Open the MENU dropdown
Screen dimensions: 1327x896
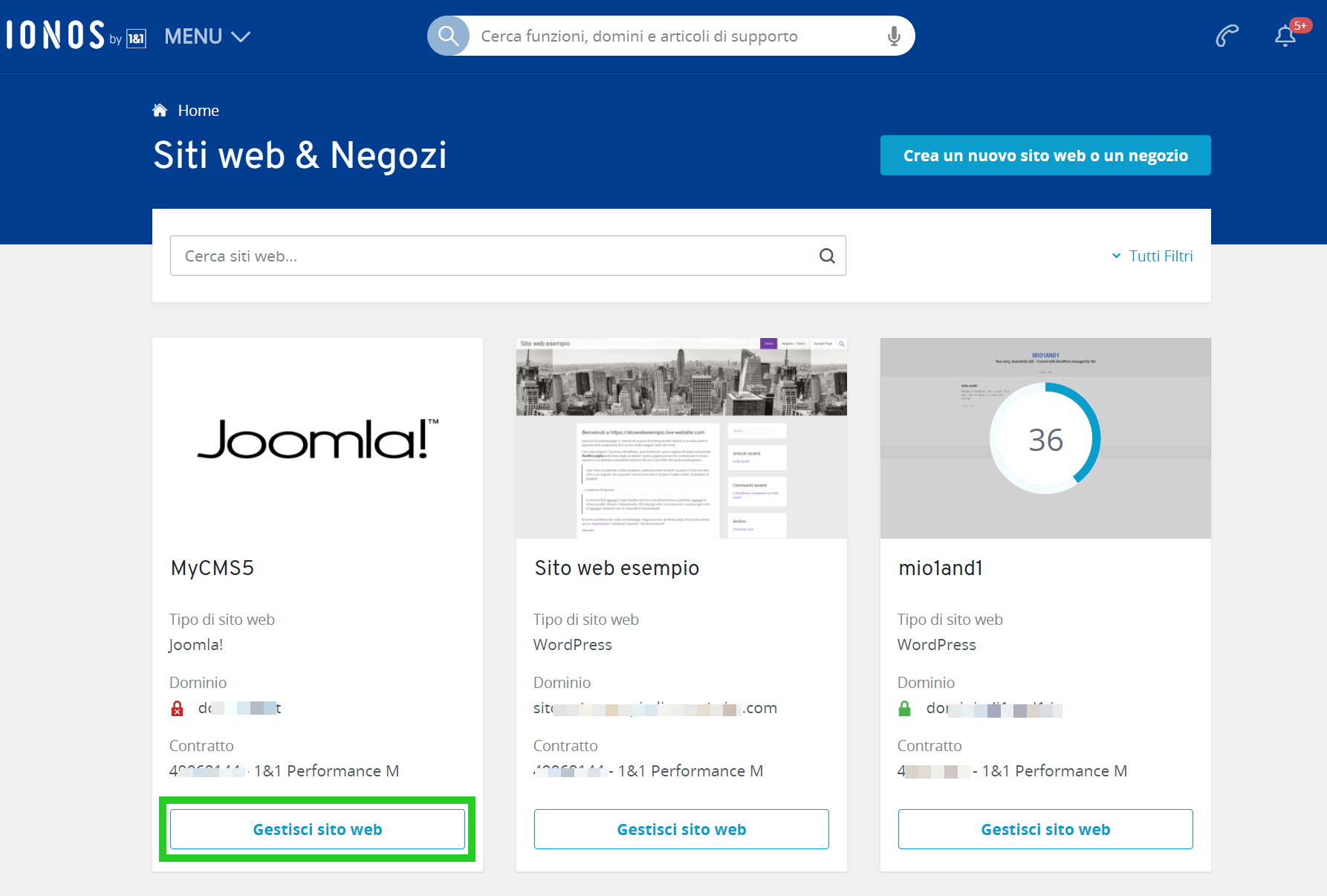[x=207, y=36]
